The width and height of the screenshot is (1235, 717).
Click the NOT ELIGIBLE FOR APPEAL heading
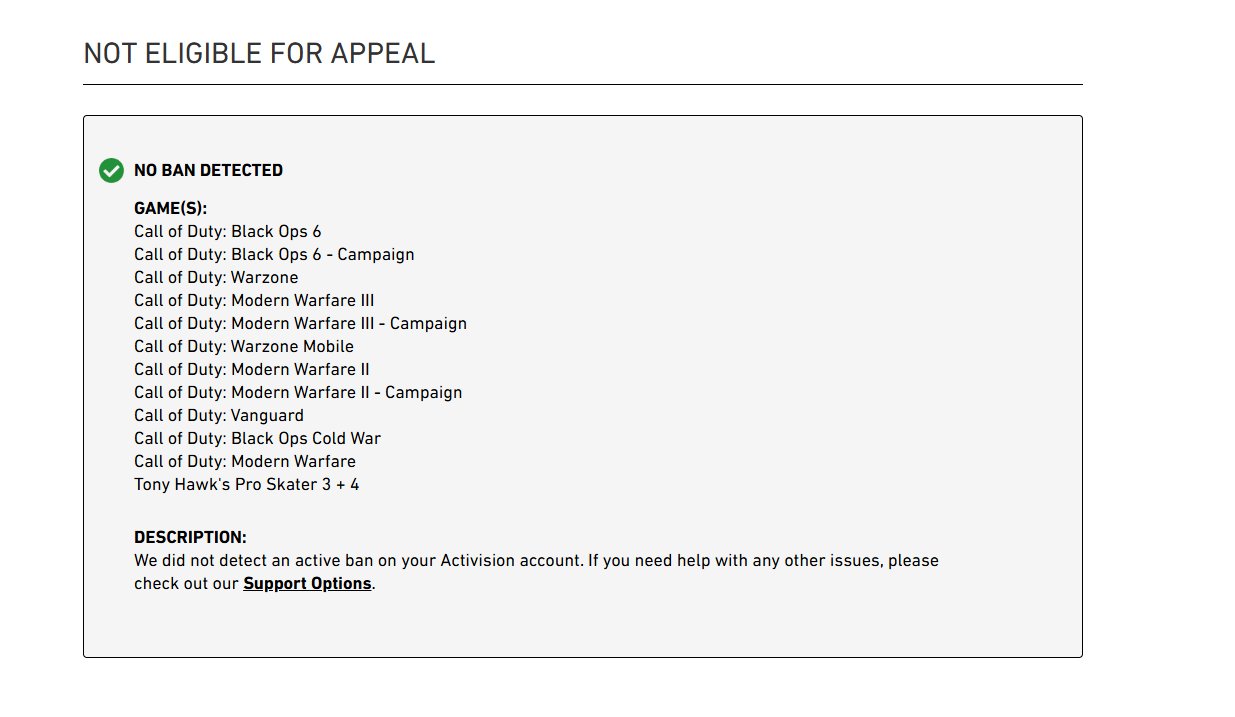pos(259,54)
